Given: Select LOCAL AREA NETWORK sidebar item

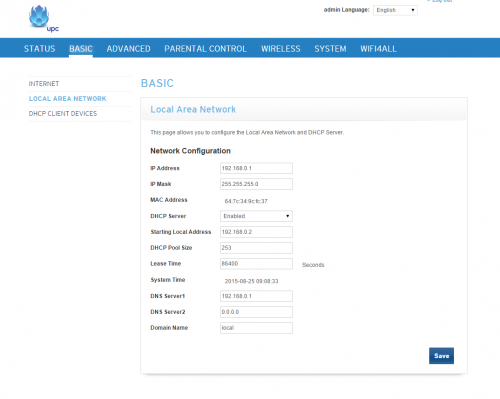Looking at the screenshot, I should tap(68, 99).
